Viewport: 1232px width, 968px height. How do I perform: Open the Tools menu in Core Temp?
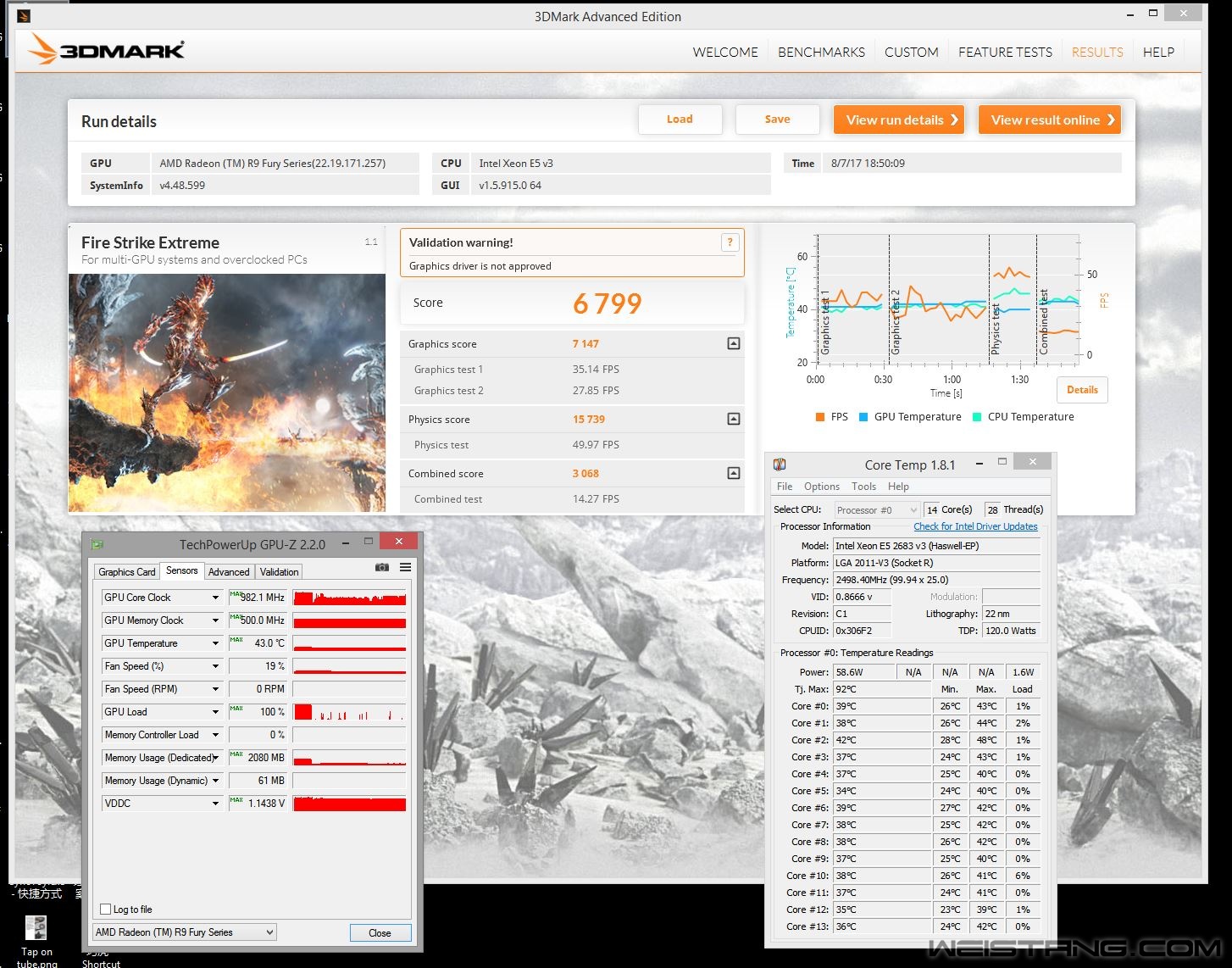coord(863,487)
